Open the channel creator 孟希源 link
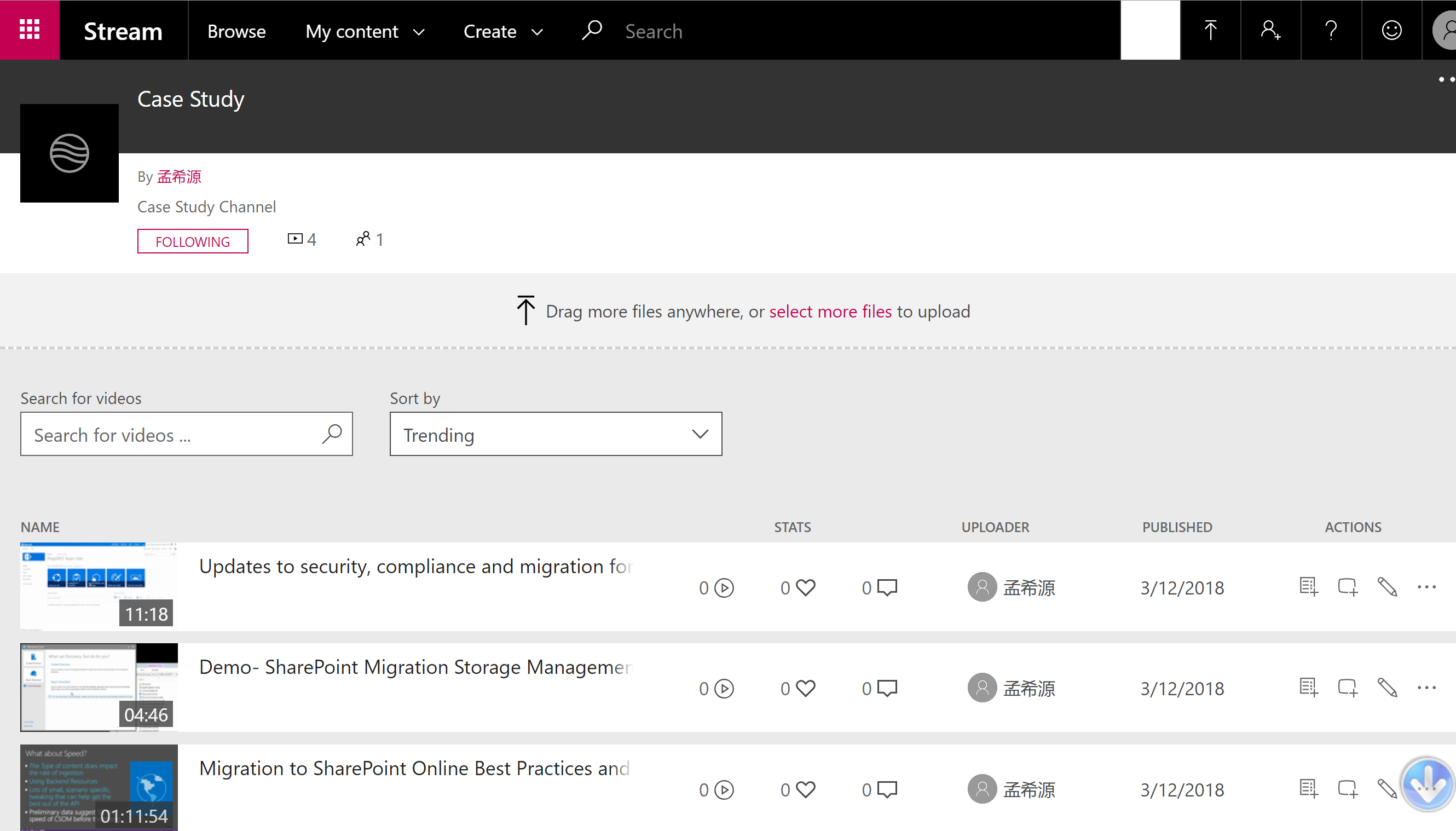Image resolution: width=1456 pixels, height=831 pixels. [x=178, y=176]
